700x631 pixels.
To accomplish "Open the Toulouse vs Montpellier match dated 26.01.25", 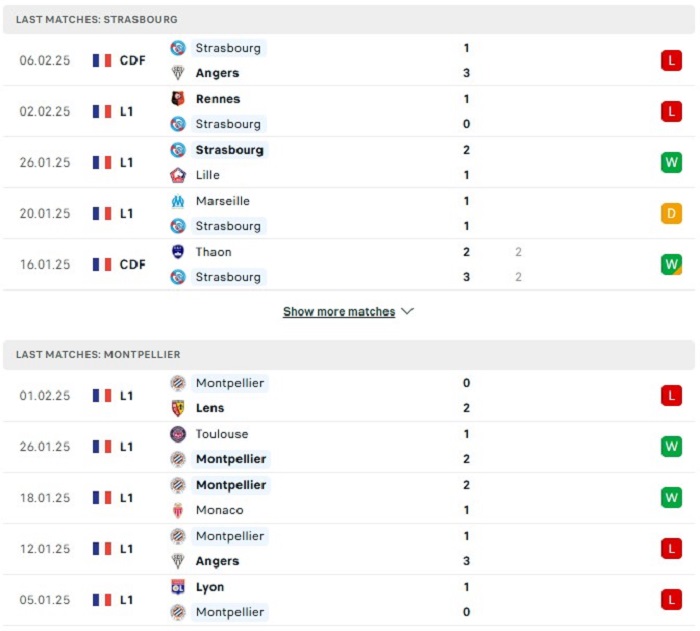I will [349, 447].
